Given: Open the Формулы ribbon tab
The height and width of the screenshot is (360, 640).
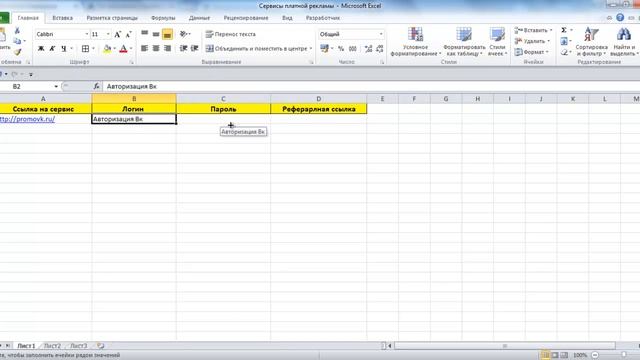Looking at the screenshot, I should [x=163, y=18].
